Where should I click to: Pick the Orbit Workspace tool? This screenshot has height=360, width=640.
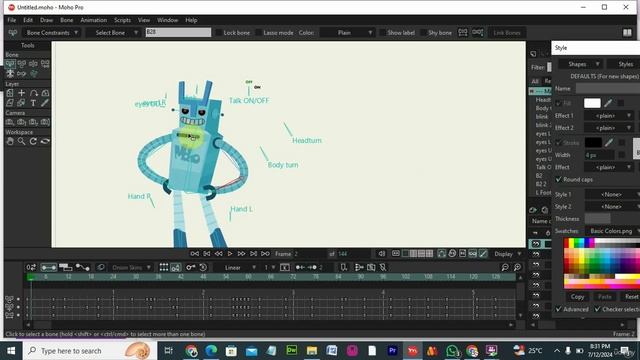pyautogui.click(x=45, y=141)
